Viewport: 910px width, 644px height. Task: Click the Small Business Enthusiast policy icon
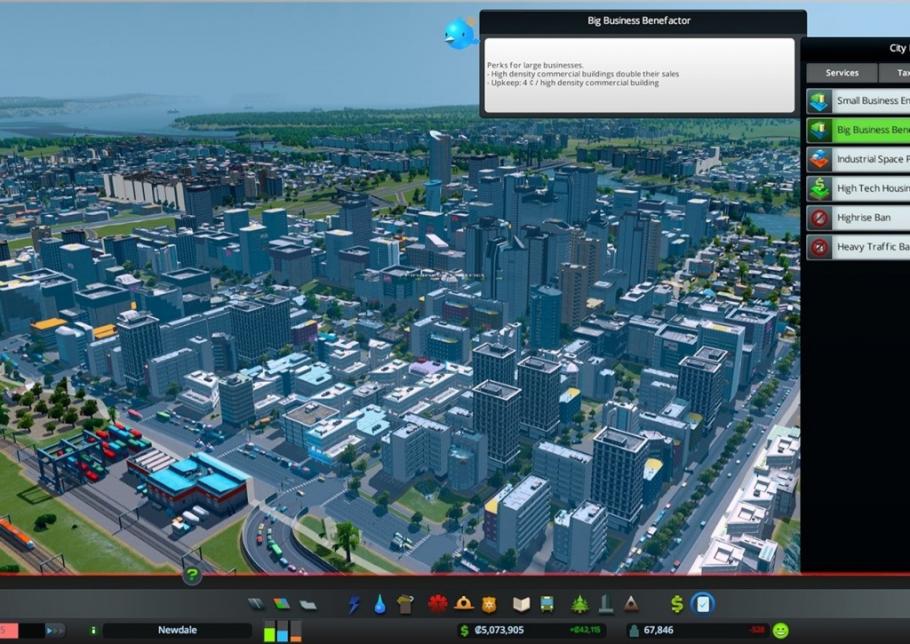click(819, 101)
